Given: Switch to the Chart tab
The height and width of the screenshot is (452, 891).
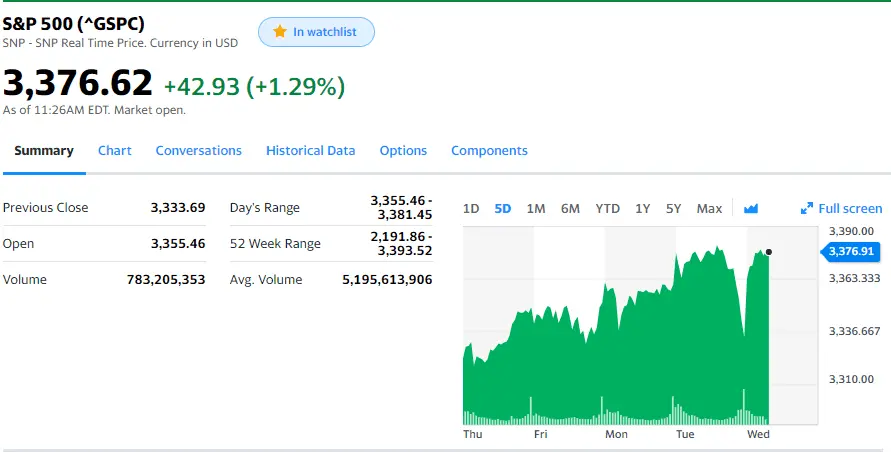Looking at the screenshot, I should click(115, 151).
